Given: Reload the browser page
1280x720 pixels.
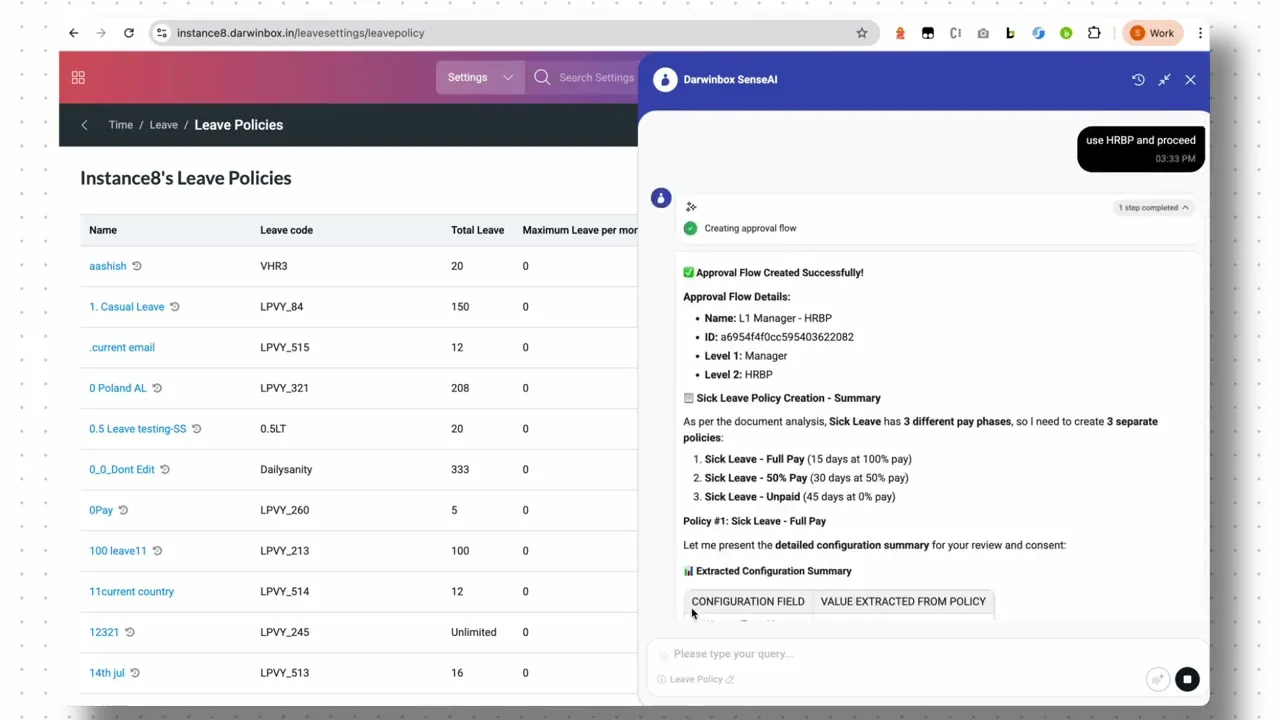Looking at the screenshot, I should coord(129,33).
